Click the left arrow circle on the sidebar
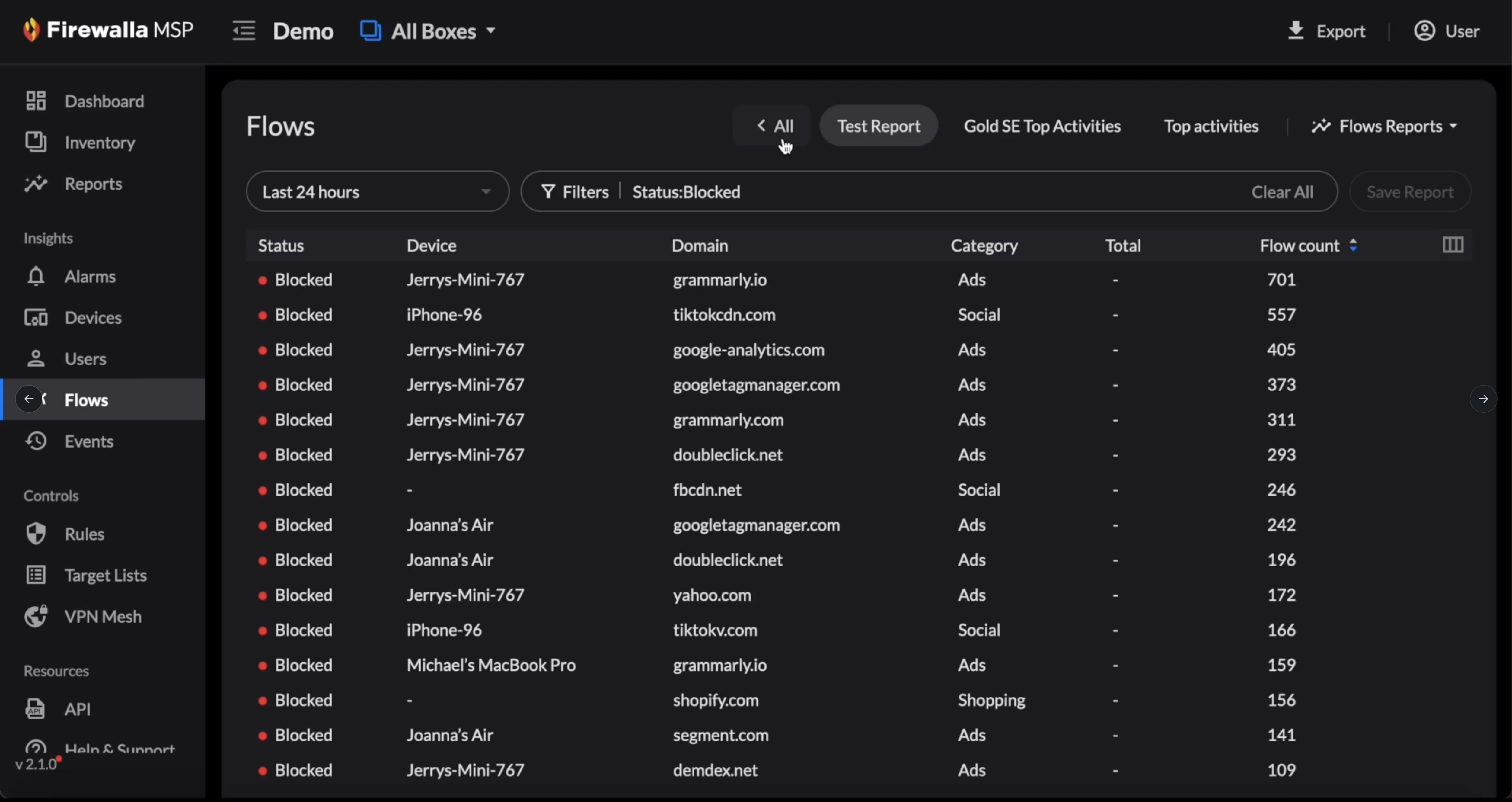 [x=29, y=399]
